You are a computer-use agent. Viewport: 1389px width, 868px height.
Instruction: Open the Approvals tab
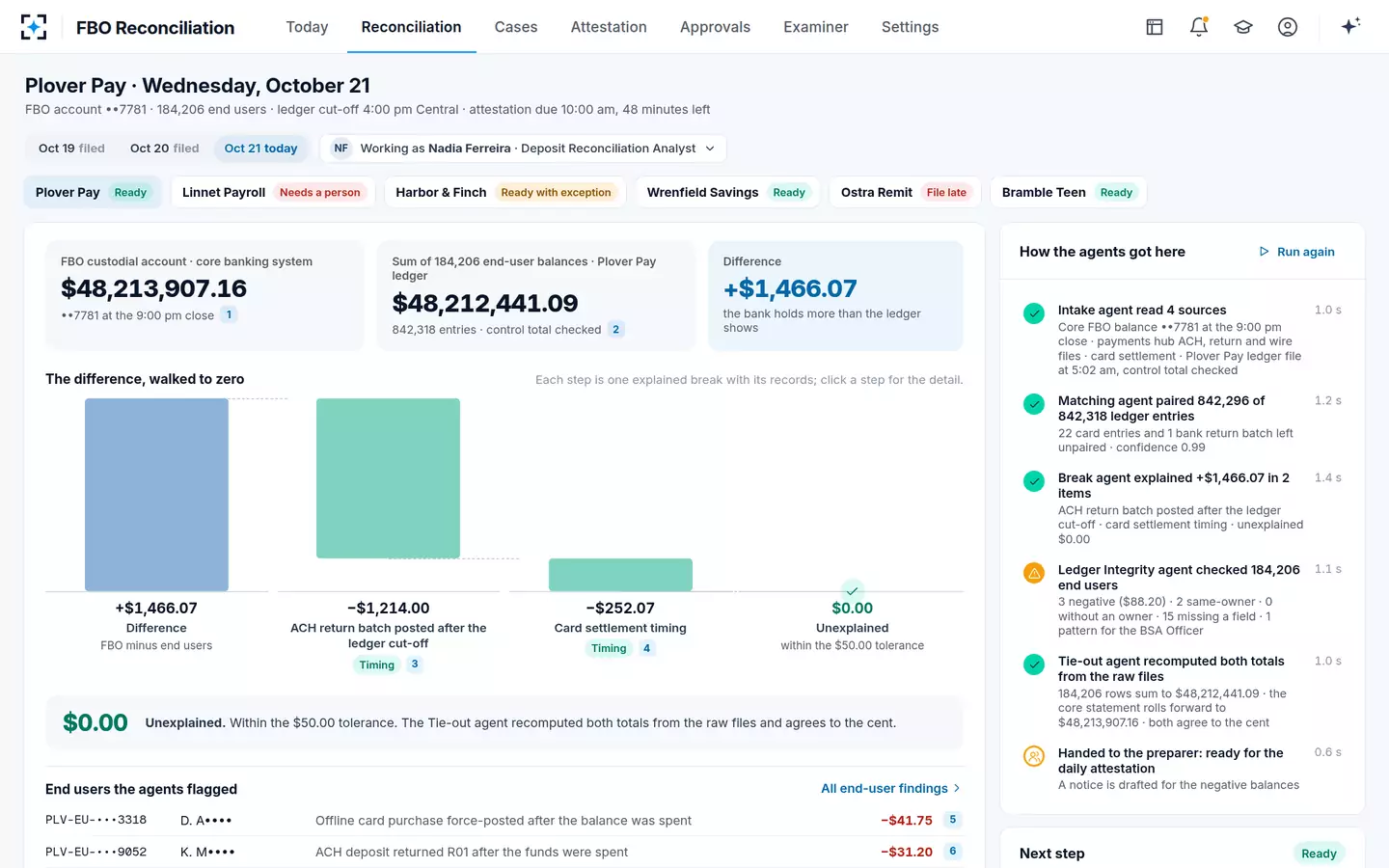[715, 27]
